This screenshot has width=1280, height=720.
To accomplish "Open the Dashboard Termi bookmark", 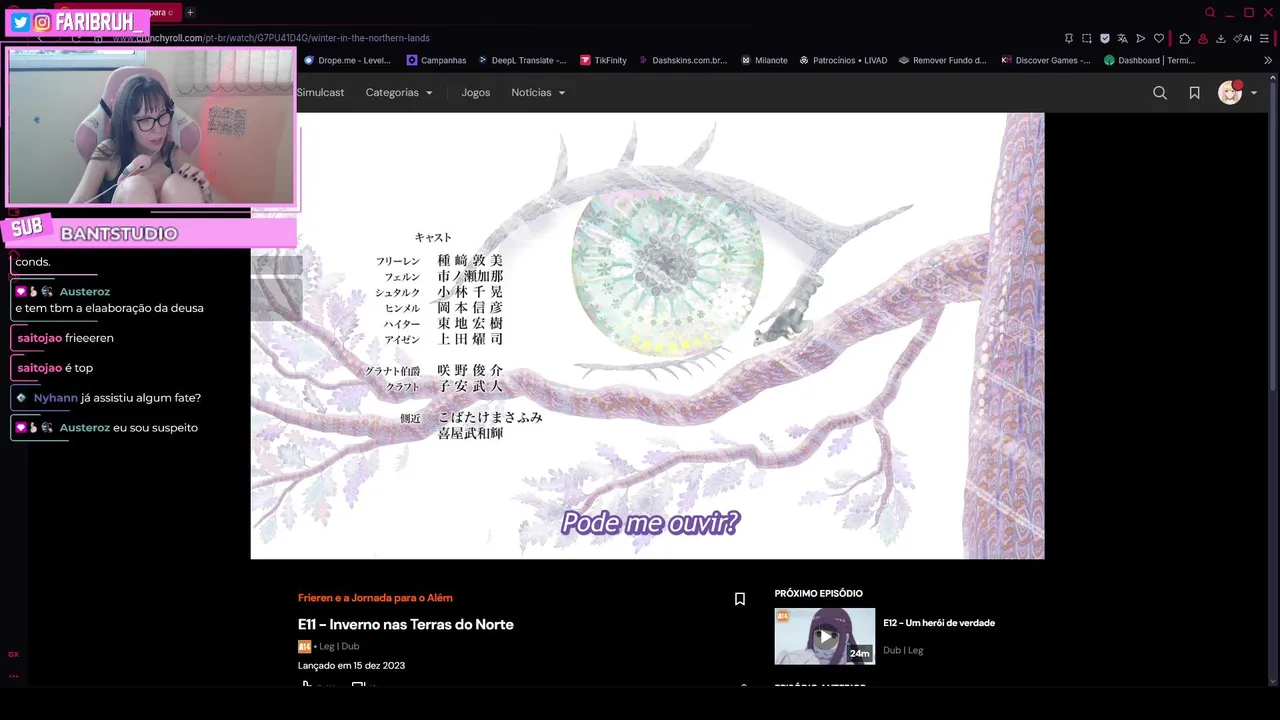I will tap(1149, 60).
